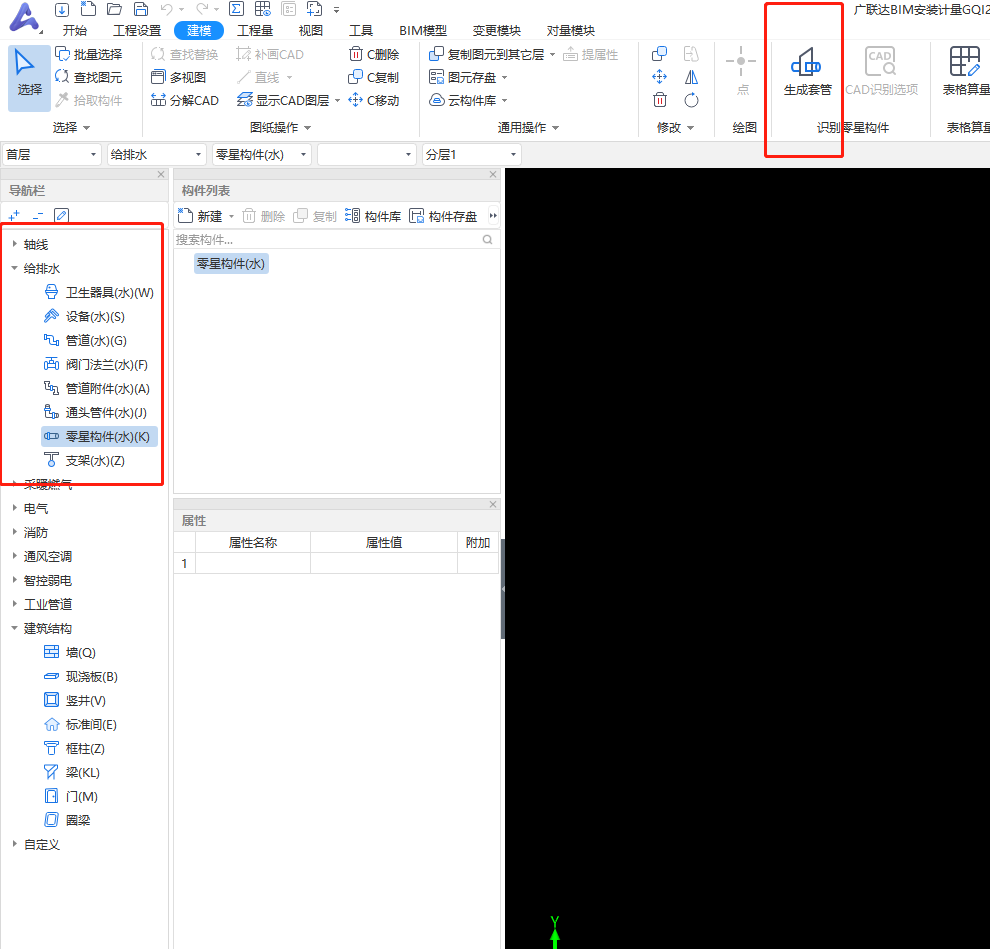
Task: Click 复制图元到其它层 button
Action: [x=486, y=54]
